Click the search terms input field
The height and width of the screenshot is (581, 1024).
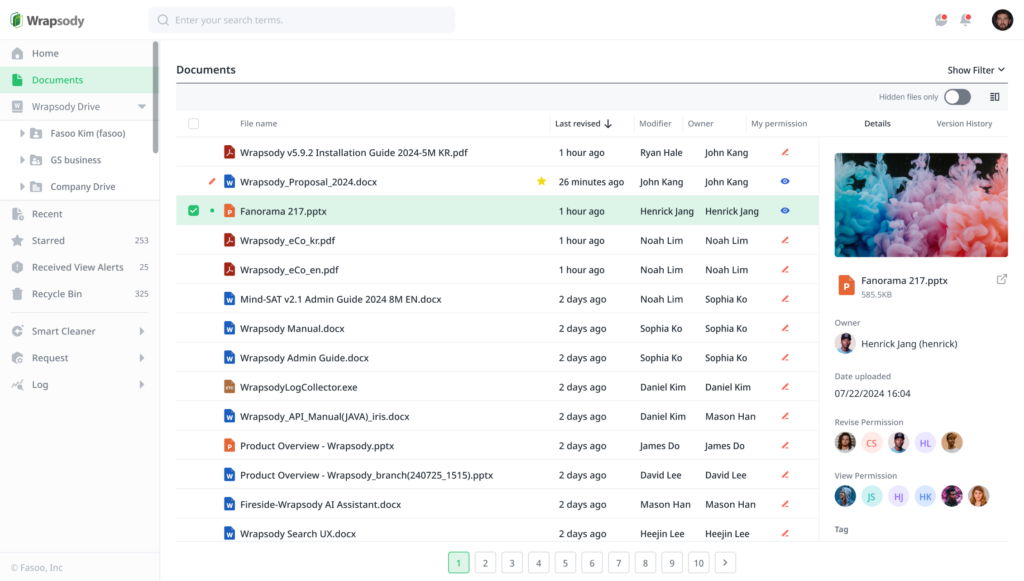(x=302, y=20)
